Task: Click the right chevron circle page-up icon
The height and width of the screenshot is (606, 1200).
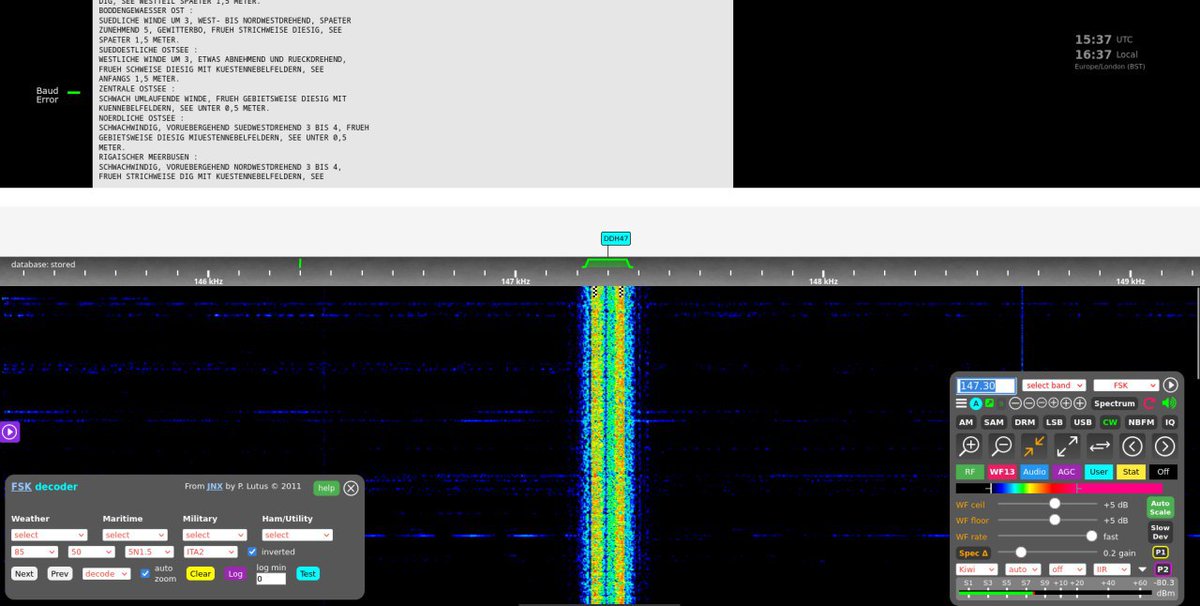Action: 1165,446
